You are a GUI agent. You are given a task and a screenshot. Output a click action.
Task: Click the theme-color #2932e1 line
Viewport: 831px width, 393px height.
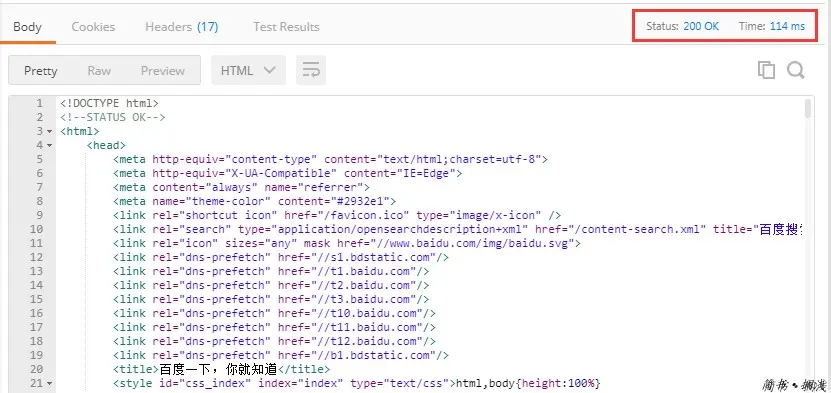(x=254, y=201)
